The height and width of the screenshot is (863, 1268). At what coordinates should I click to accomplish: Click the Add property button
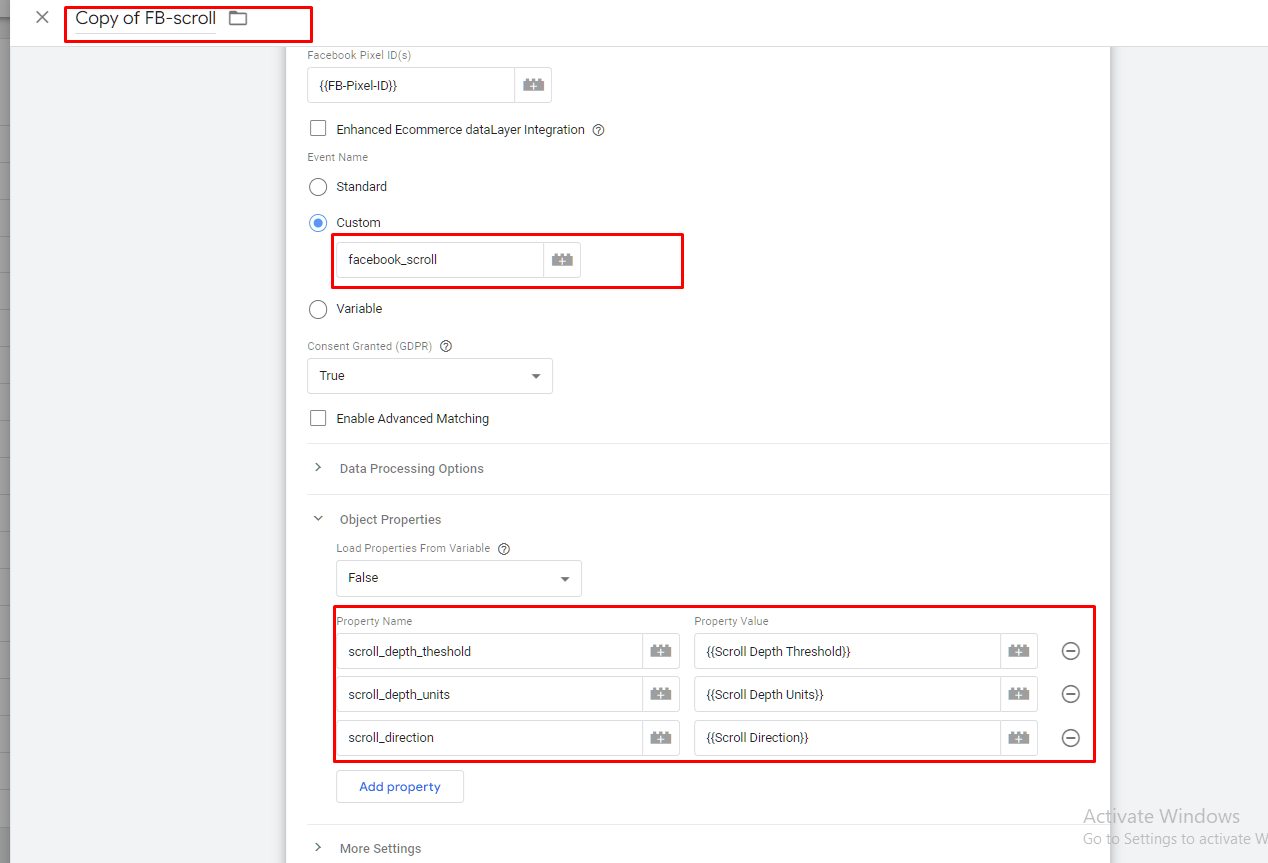[x=399, y=787]
